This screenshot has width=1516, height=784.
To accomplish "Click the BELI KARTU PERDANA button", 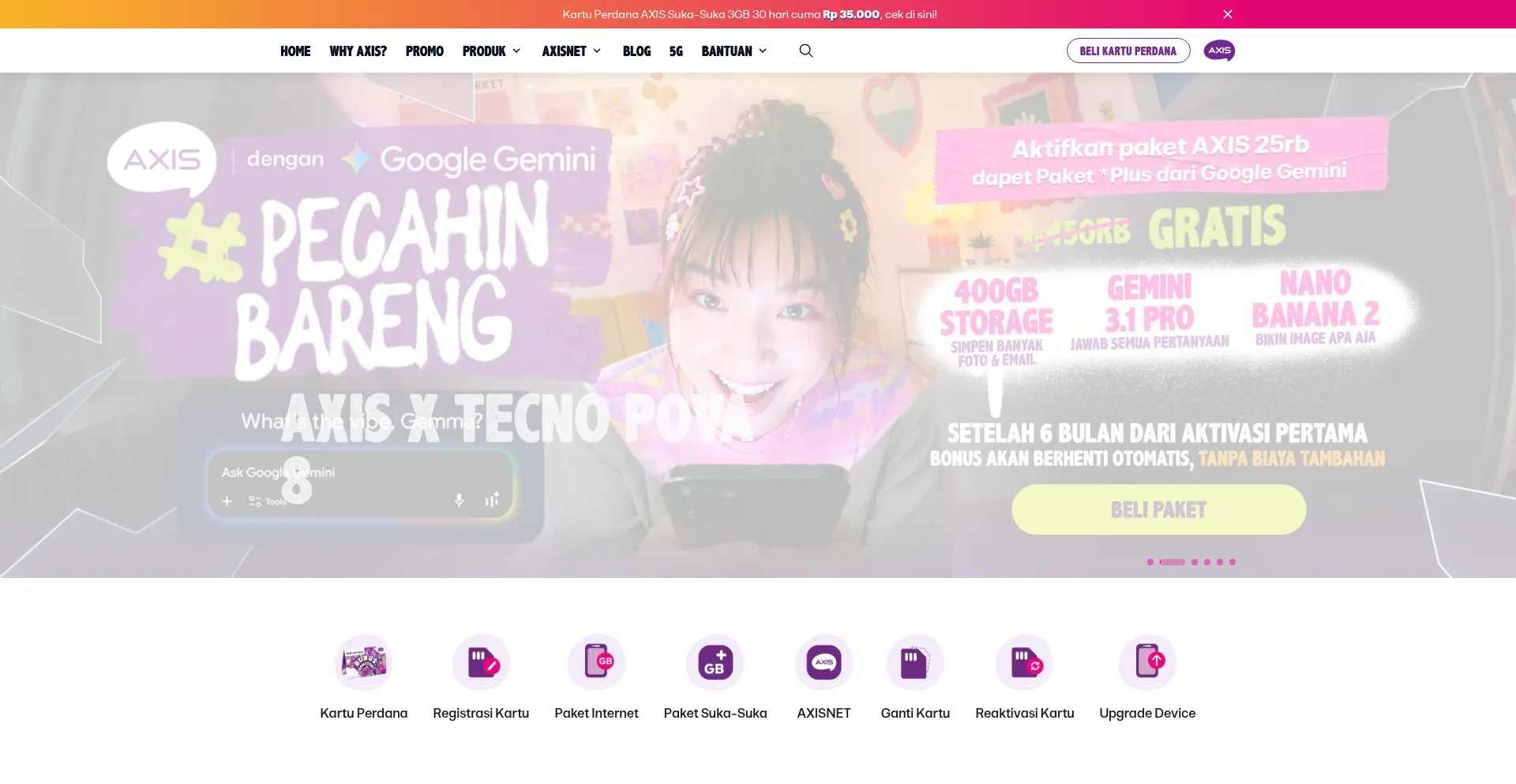I will tap(1128, 51).
